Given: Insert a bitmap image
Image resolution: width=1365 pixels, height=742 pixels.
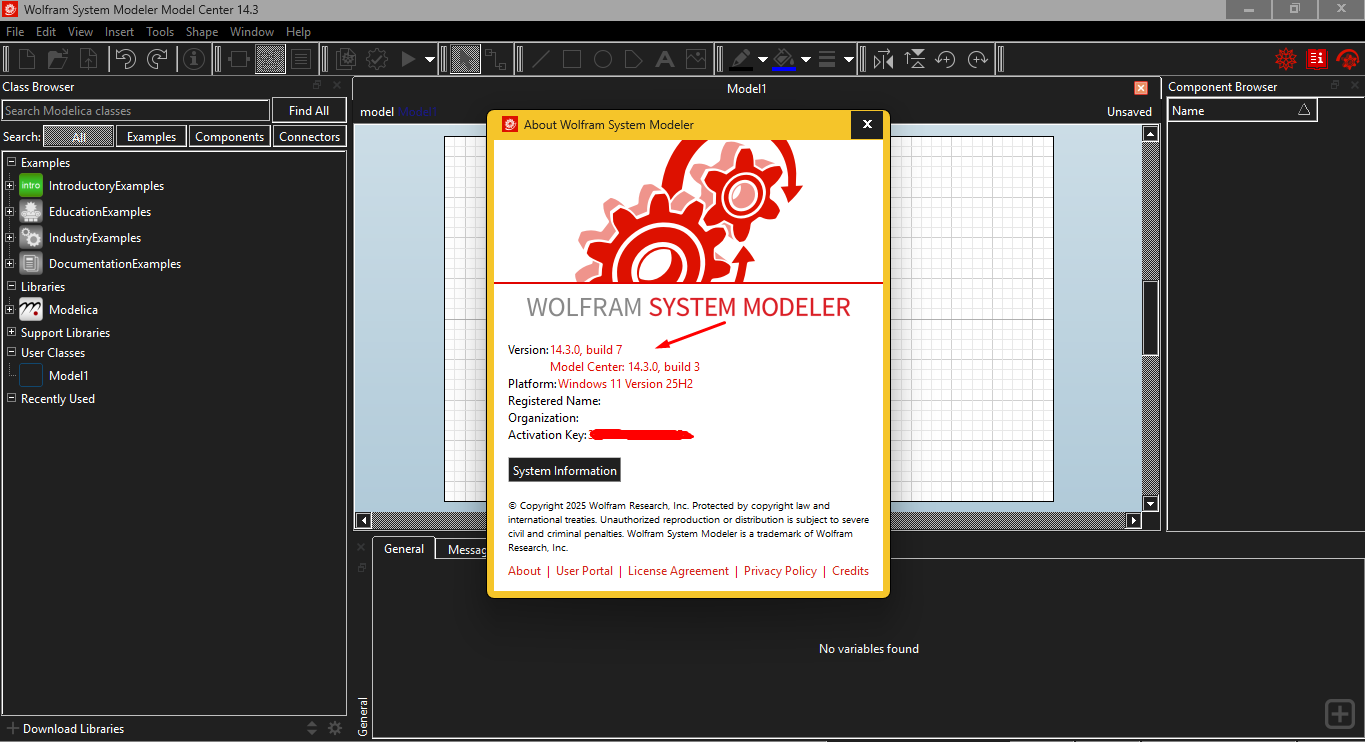Looking at the screenshot, I should pyautogui.click(x=695, y=59).
